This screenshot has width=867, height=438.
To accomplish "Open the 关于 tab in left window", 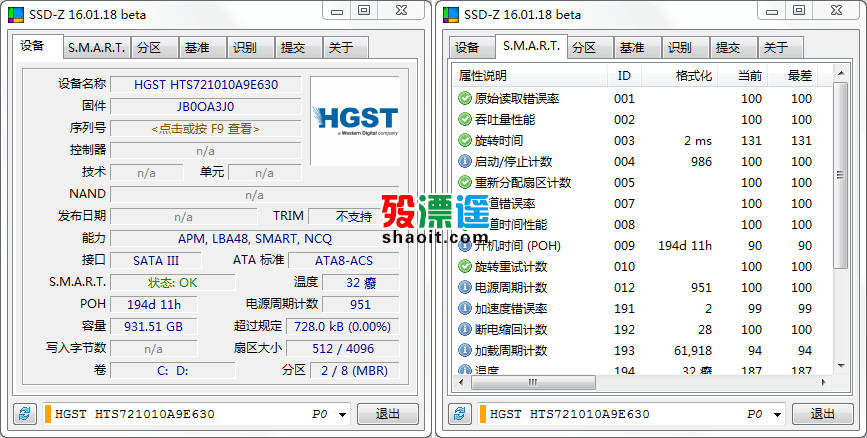I will tap(346, 48).
